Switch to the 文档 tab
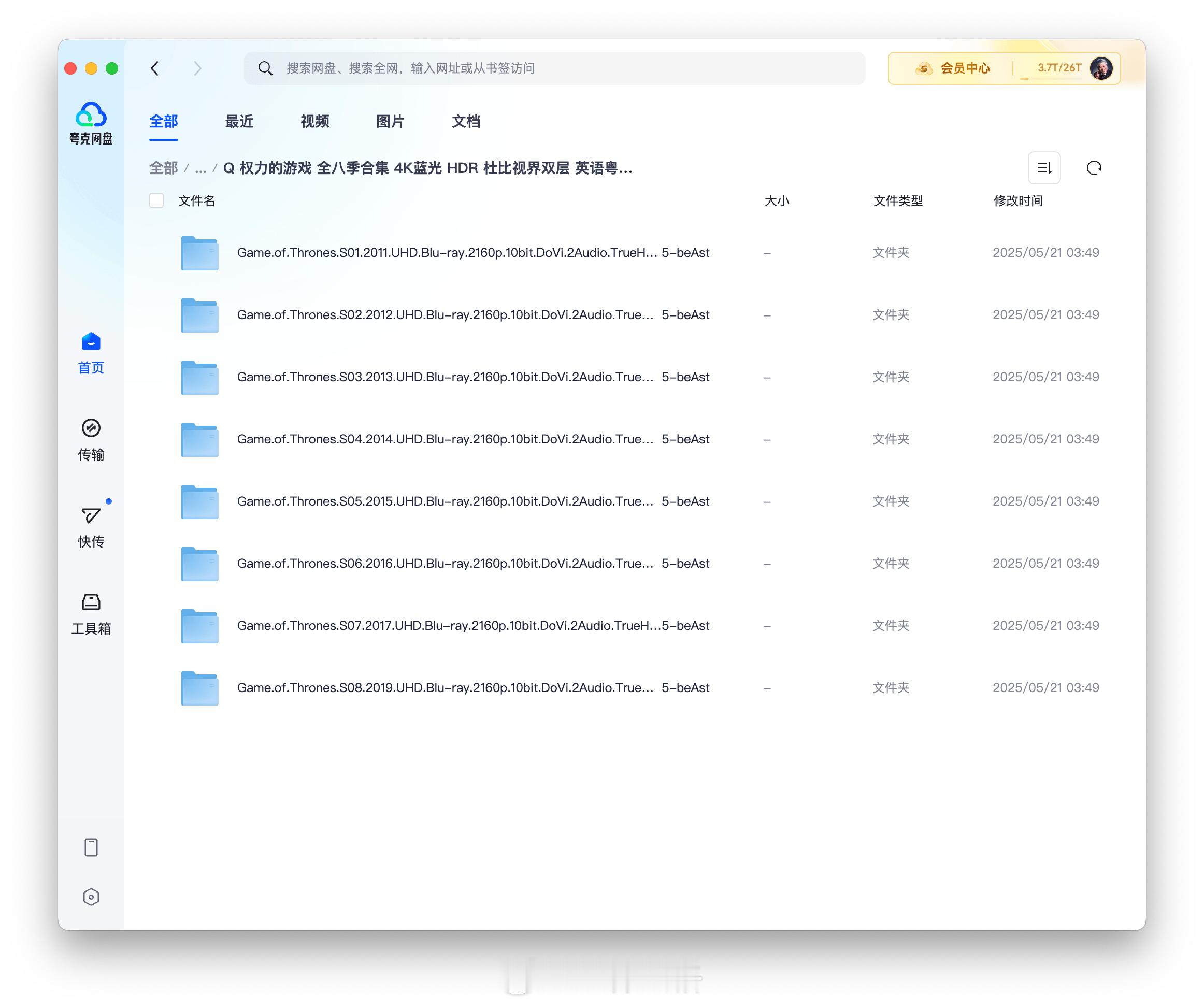The width and height of the screenshot is (1204, 1007). 466,122
